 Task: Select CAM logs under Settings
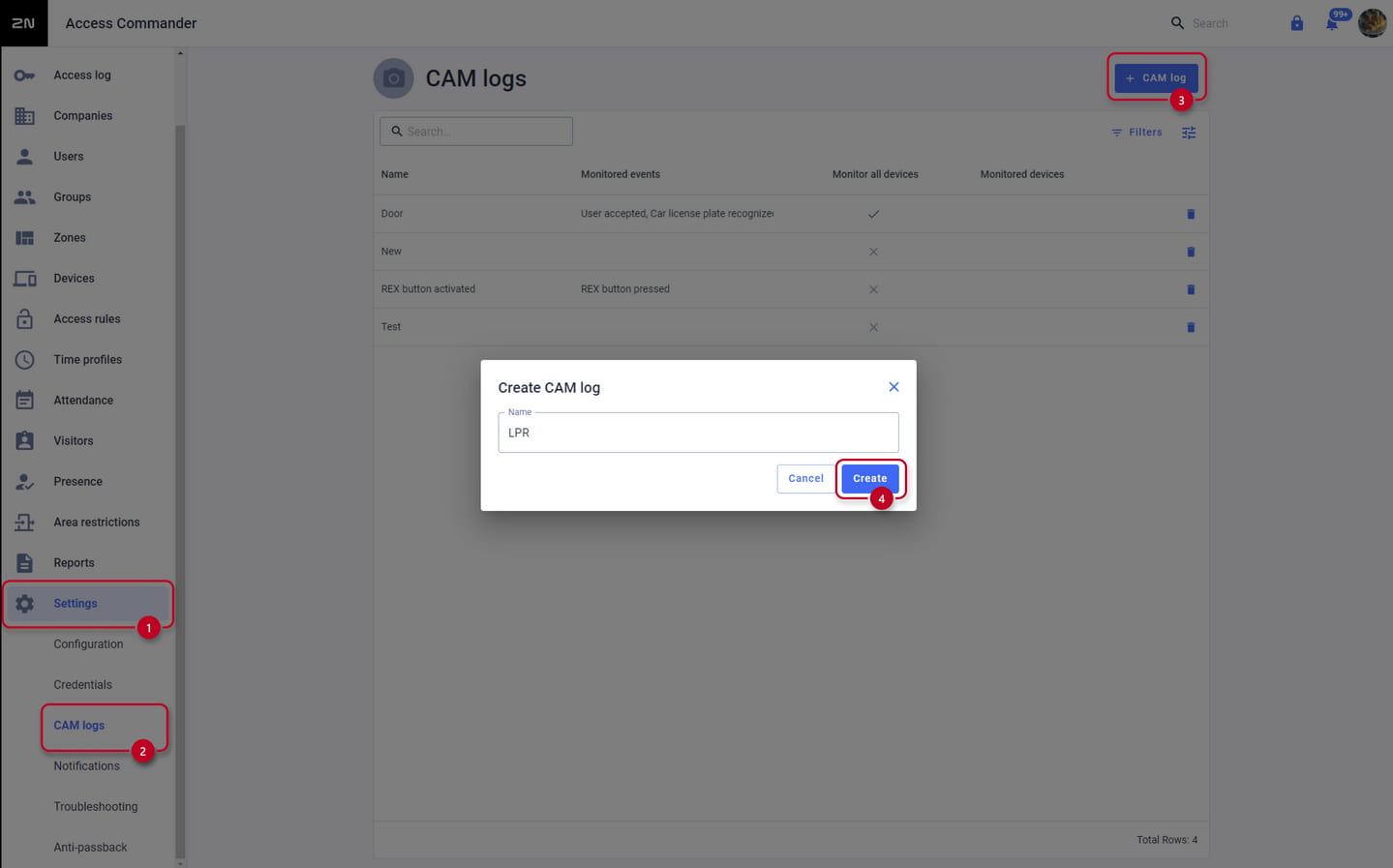[x=79, y=725]
